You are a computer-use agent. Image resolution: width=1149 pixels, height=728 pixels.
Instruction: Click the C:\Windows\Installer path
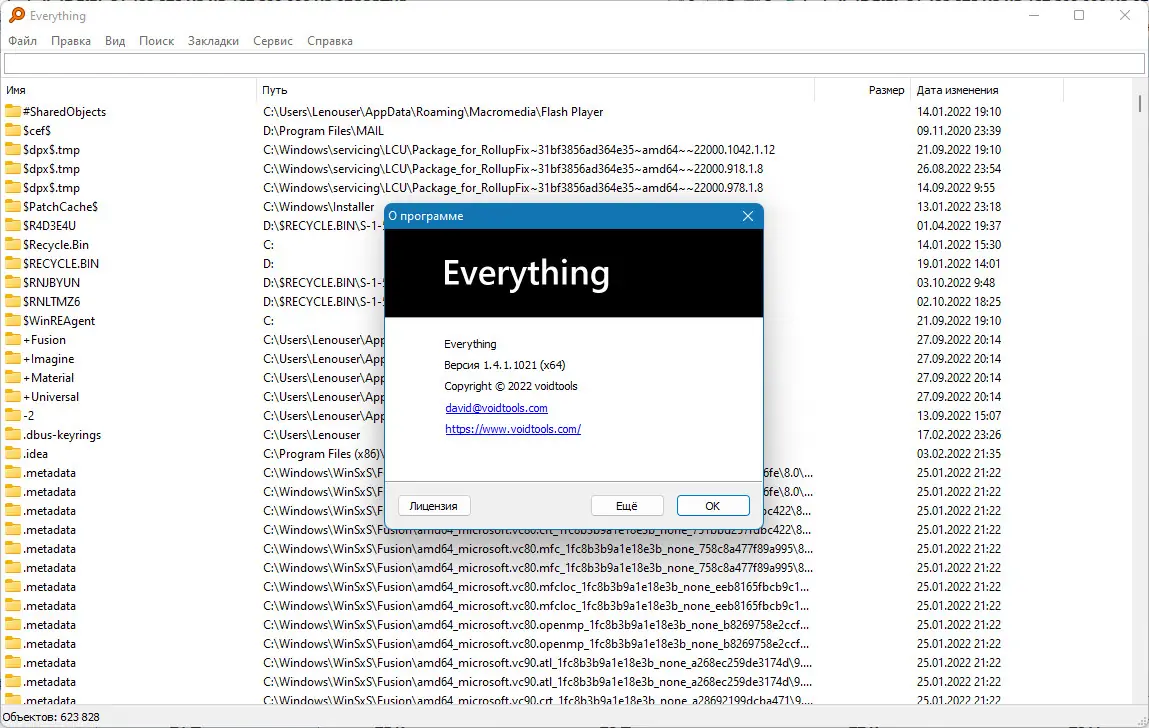coord(319,207)
